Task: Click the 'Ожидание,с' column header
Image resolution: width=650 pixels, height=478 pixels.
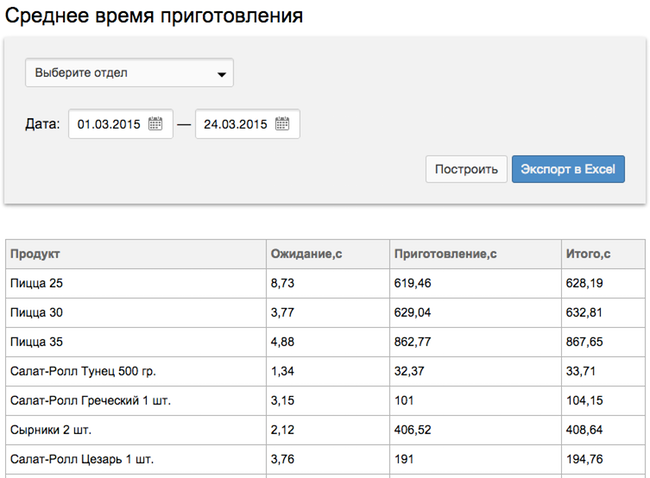Action: point(328,254)
